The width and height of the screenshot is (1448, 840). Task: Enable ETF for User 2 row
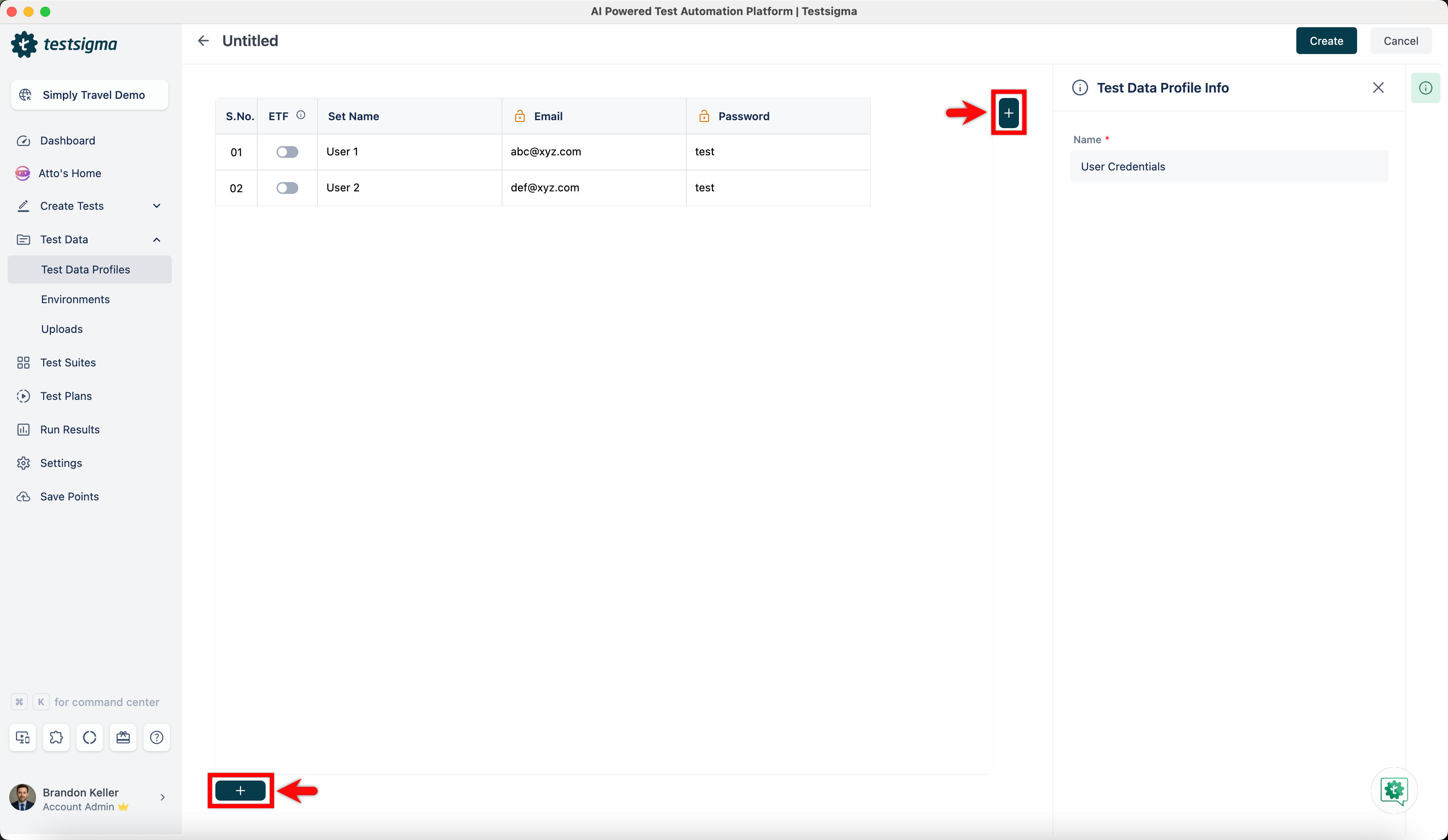[287, 188]
